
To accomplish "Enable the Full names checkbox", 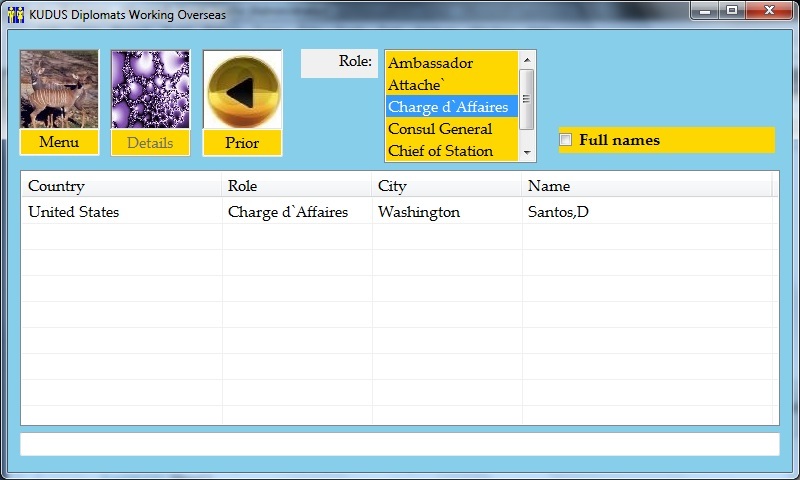I will tap(566, 140).
